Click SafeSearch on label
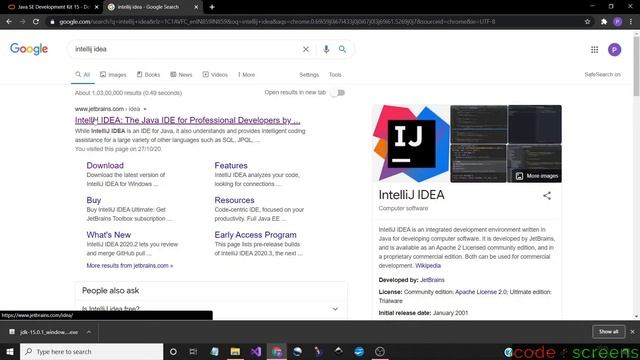The image size is (640, 360). [602, 75]
